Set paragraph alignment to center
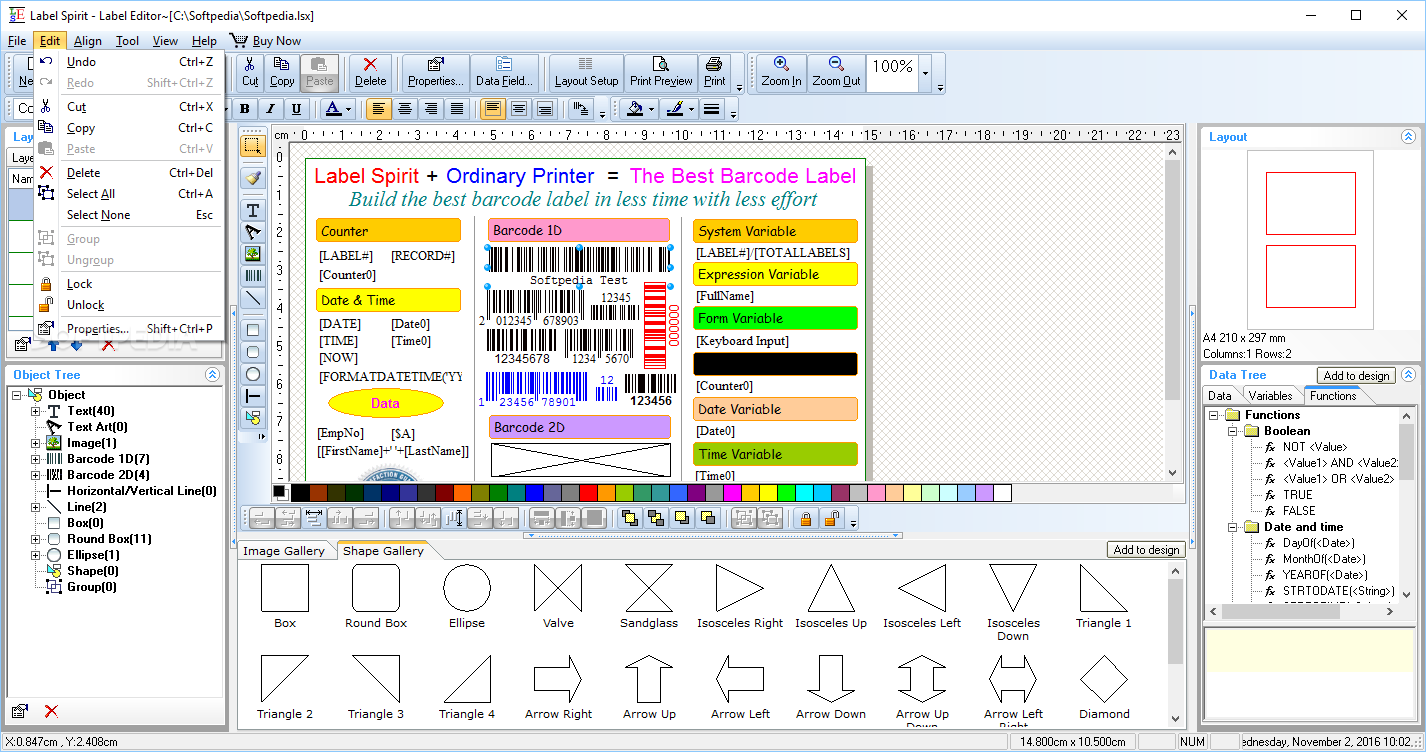Screen dimensions: 1426x752 point(405,109)
